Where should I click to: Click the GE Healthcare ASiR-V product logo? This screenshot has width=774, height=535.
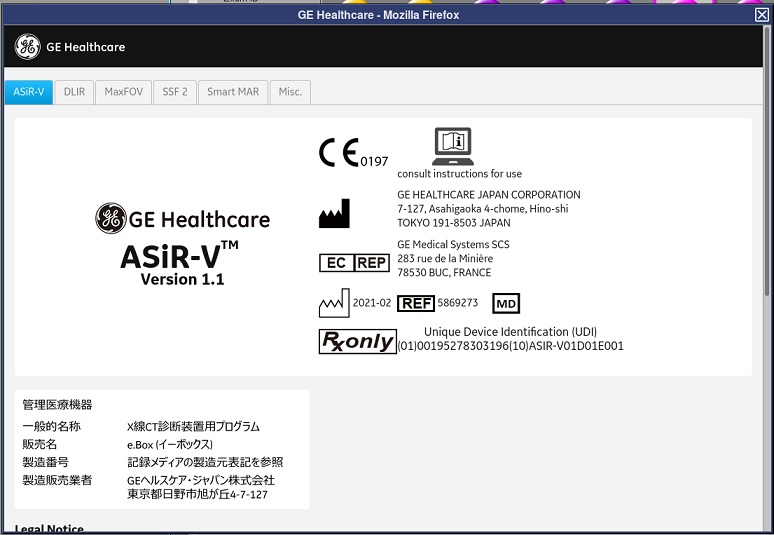click(x=182, y=218)
